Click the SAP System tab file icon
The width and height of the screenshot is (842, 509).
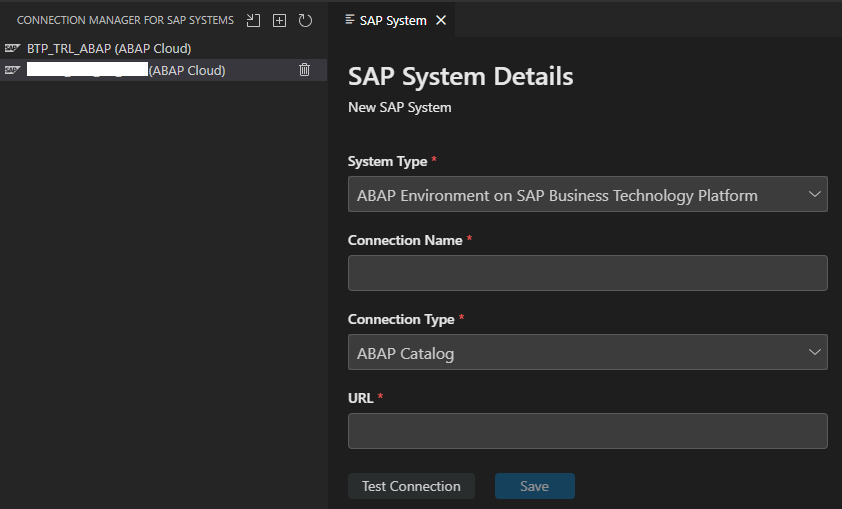(x=350, y=20)
